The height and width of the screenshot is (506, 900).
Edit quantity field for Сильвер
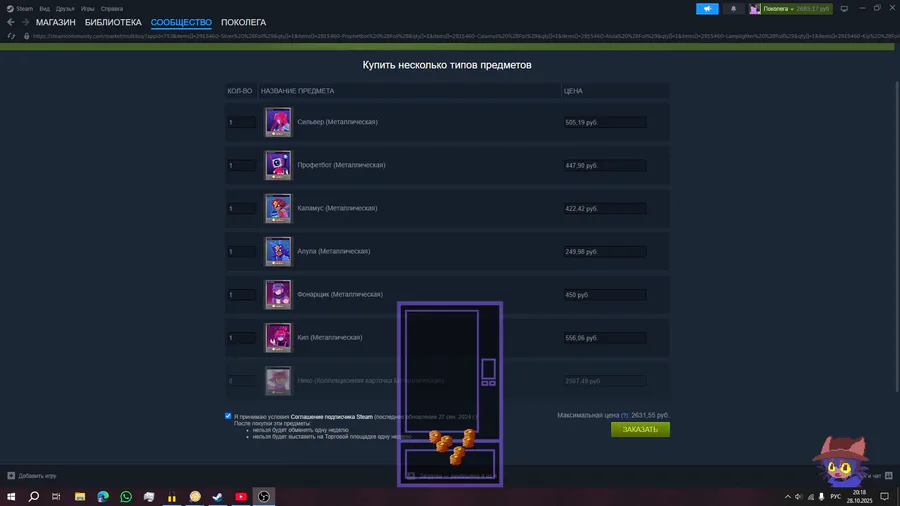pyautogui.click(x=241, y=122)
